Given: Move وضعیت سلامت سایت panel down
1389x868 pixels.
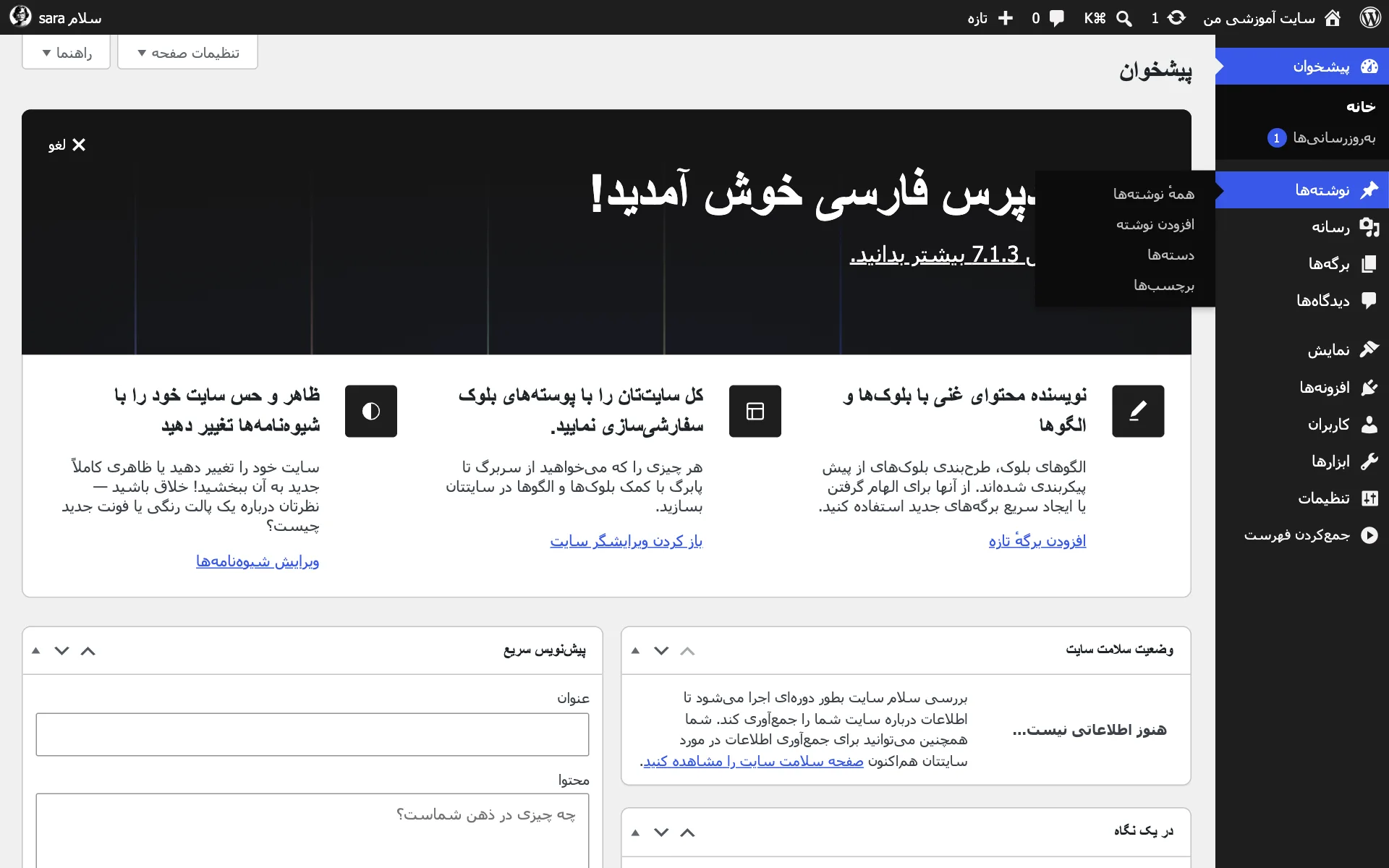Looking at the screenshot, I should [x=661, y=650].
